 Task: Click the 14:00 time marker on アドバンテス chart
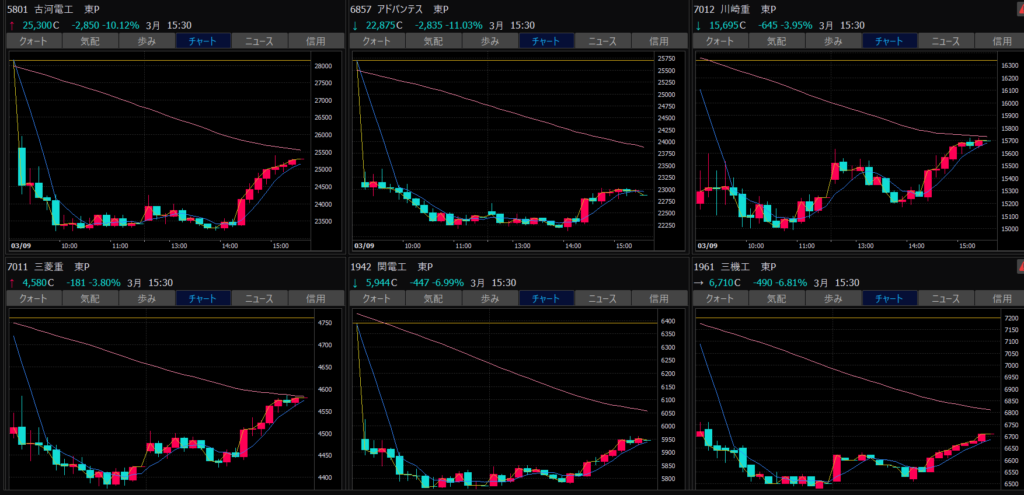572,243
